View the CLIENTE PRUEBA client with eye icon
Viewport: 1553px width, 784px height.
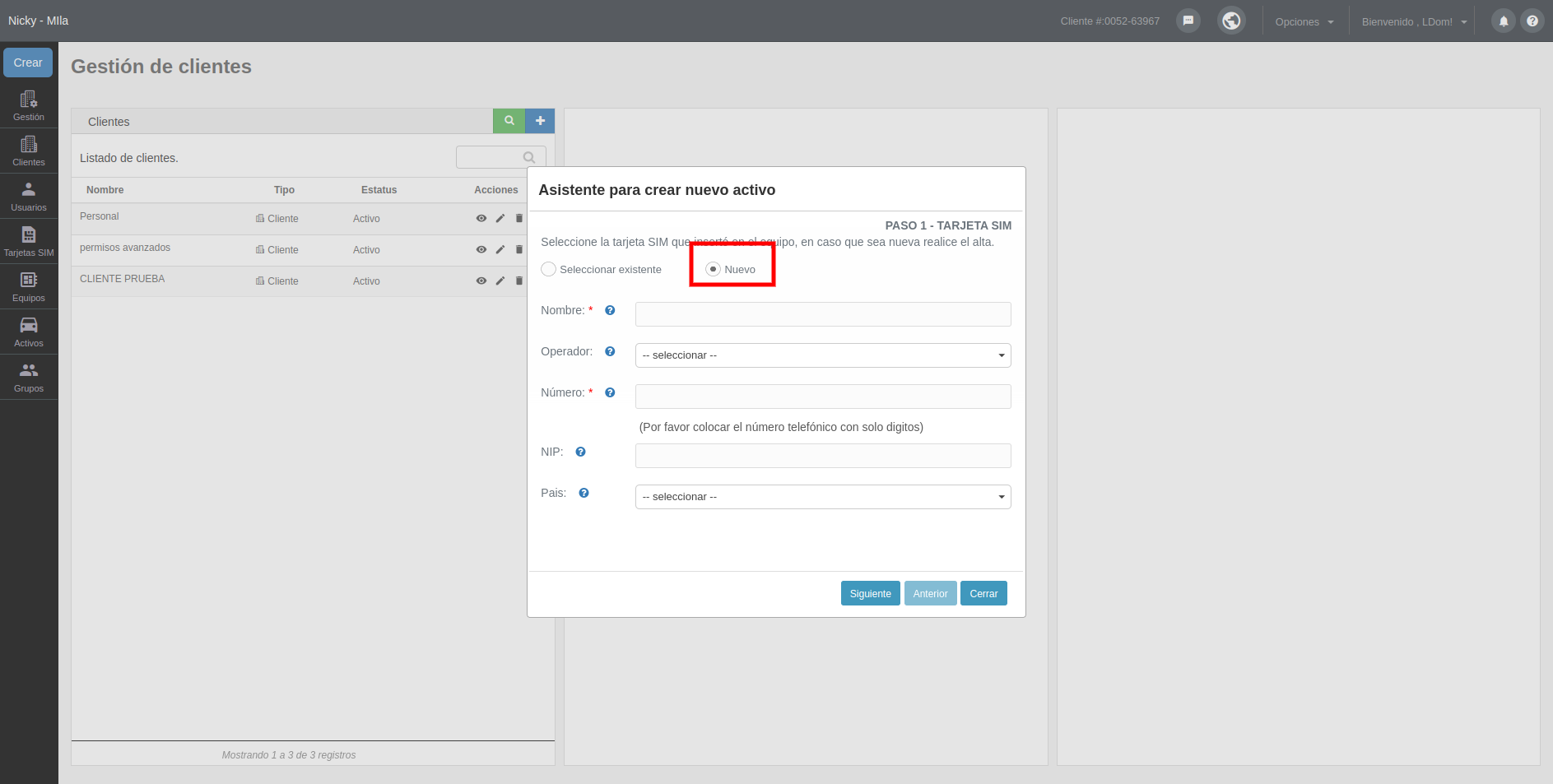[481, 281]
